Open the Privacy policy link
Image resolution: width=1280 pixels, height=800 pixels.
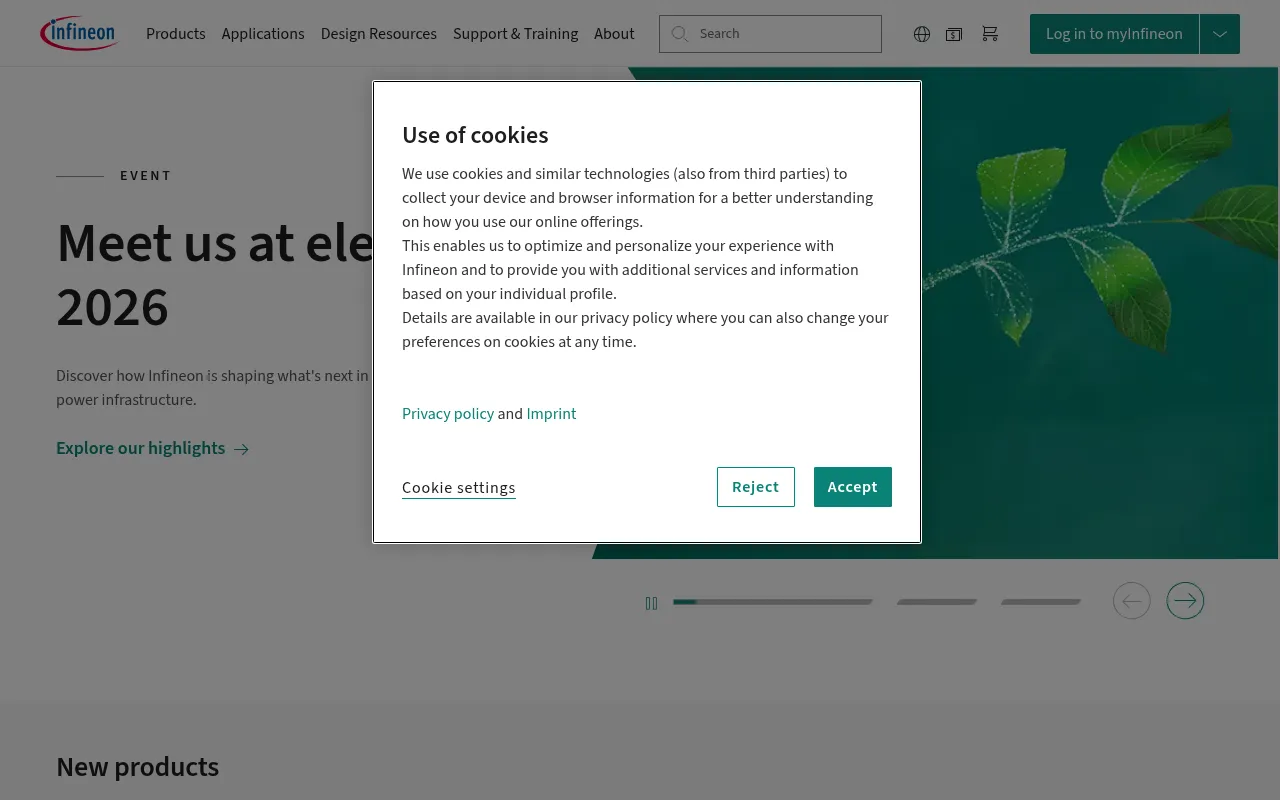pyautogui.click(x=448, y=414)
